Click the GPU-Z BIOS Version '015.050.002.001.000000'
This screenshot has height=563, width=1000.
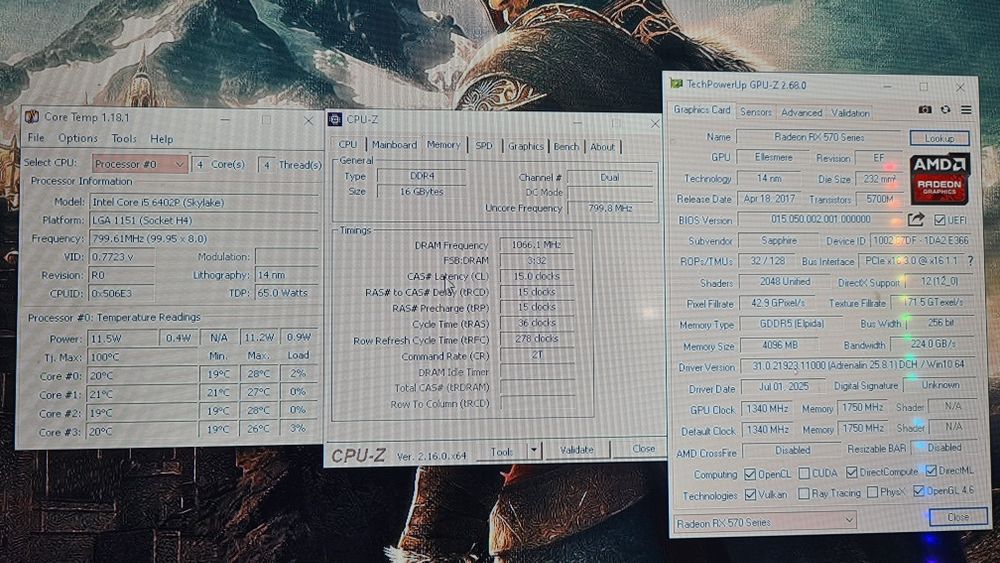820,219
